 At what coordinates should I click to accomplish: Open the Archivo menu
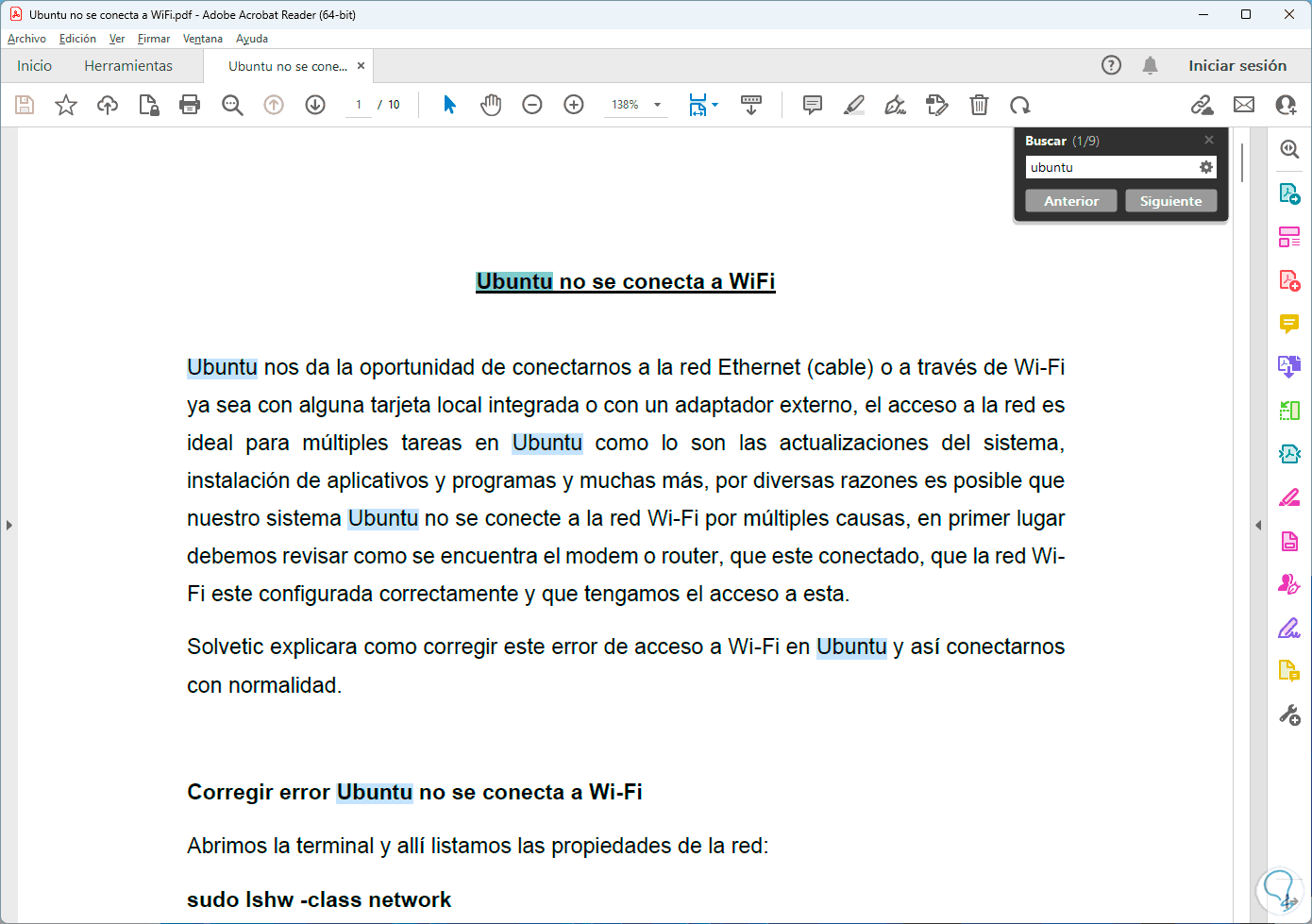[x=26, y=39]
